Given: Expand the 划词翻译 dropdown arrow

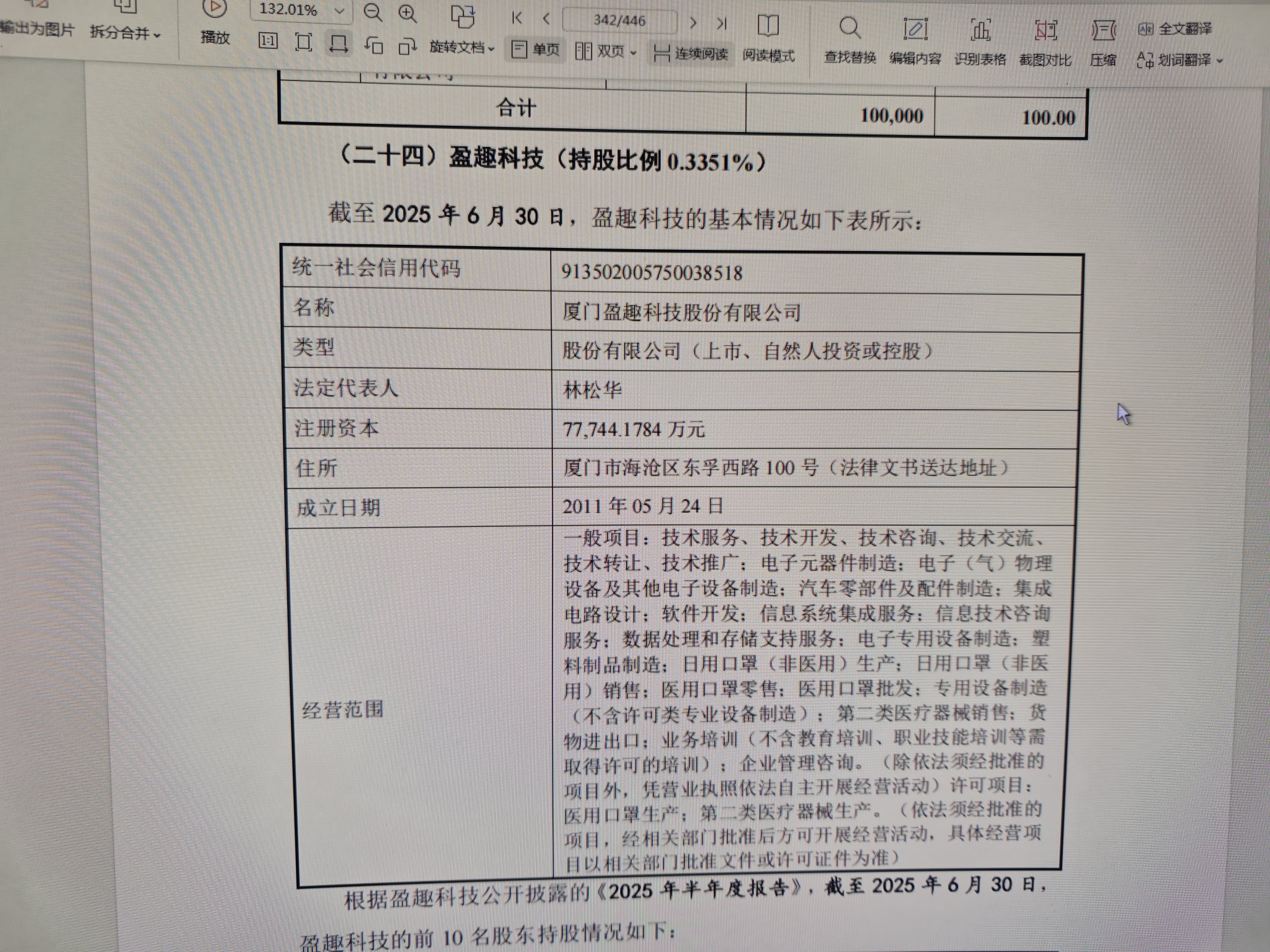Looking at the screenshot, I should tap(1220, 61).
